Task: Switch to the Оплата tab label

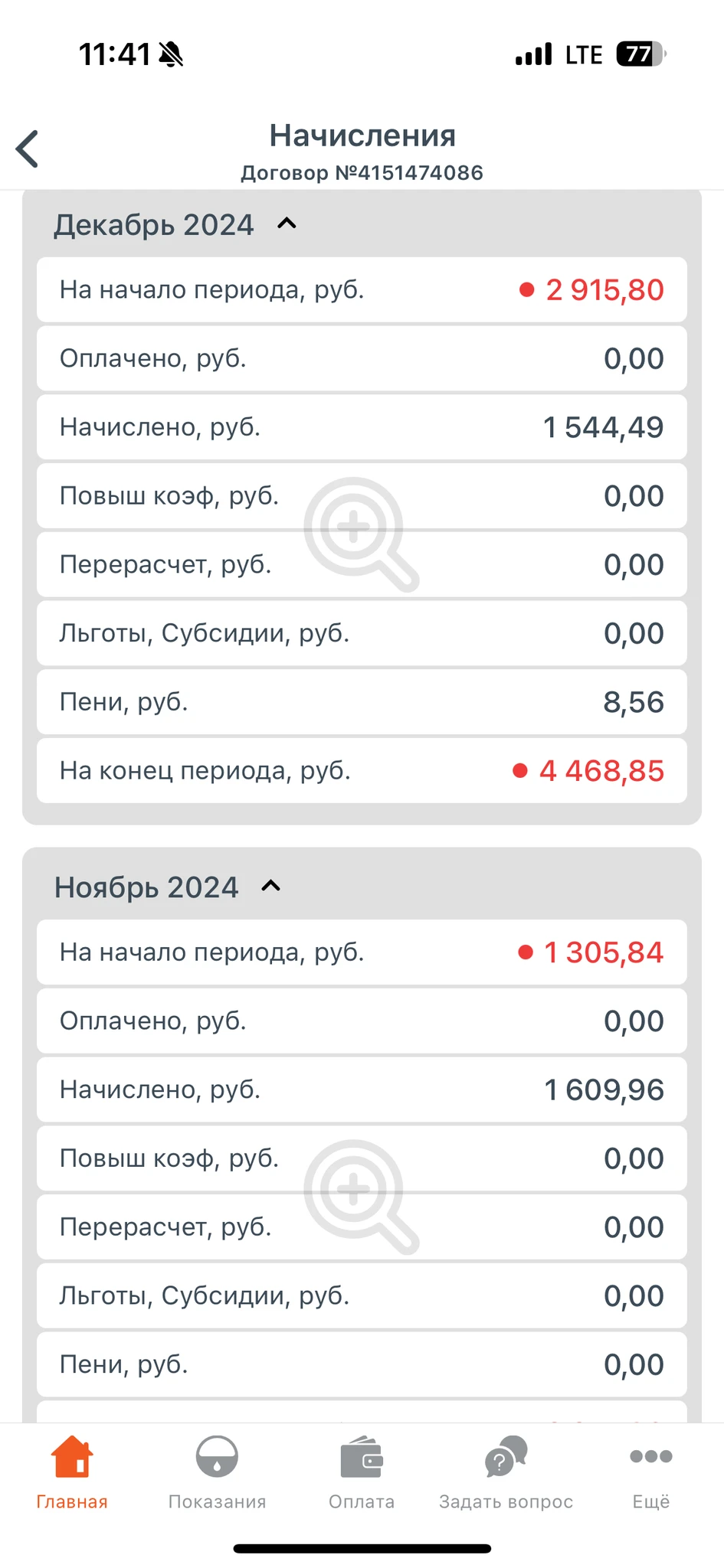Action: pyautogui.click(x=362, y=1502)
